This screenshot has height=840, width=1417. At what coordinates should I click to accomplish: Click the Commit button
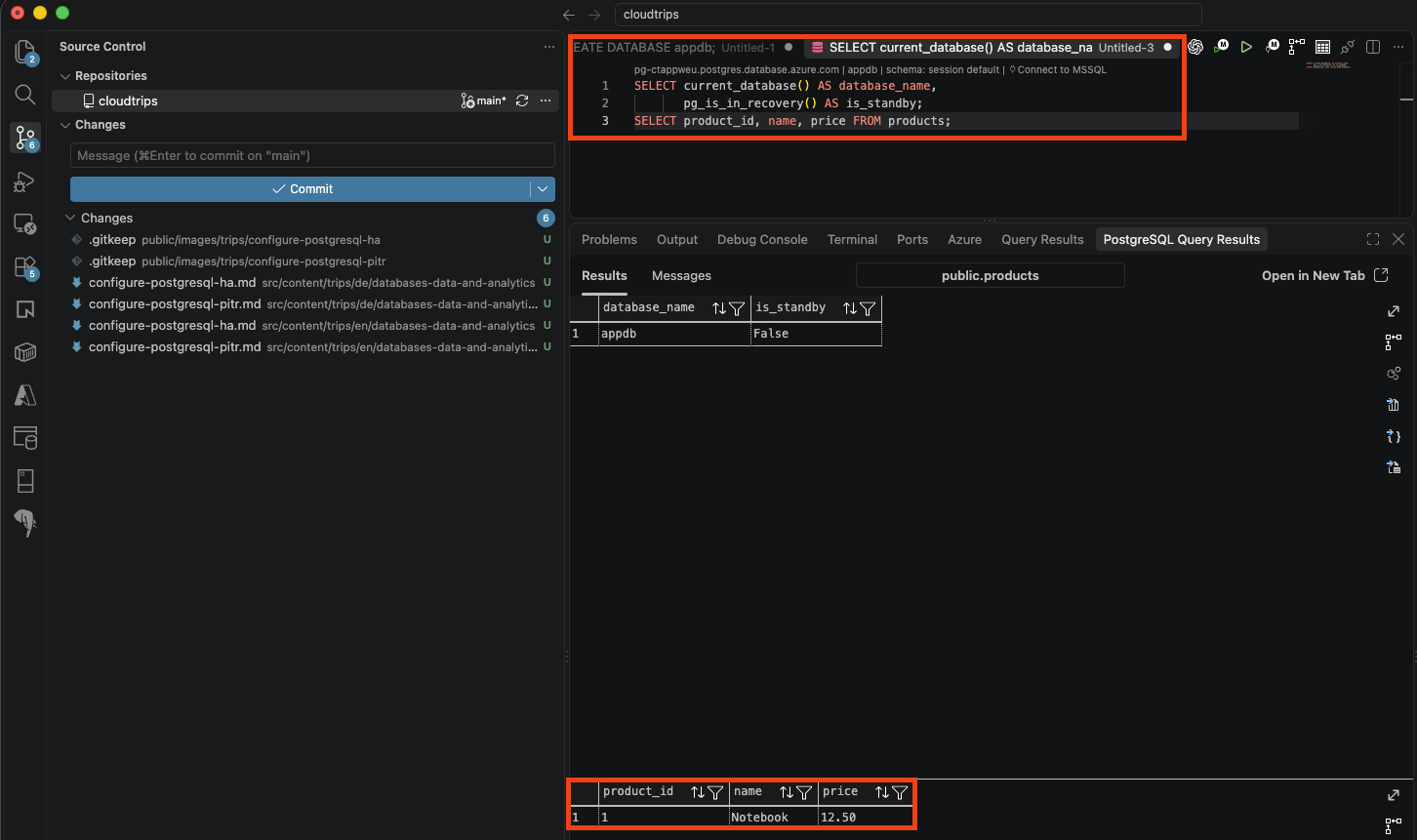click(301, 189)
